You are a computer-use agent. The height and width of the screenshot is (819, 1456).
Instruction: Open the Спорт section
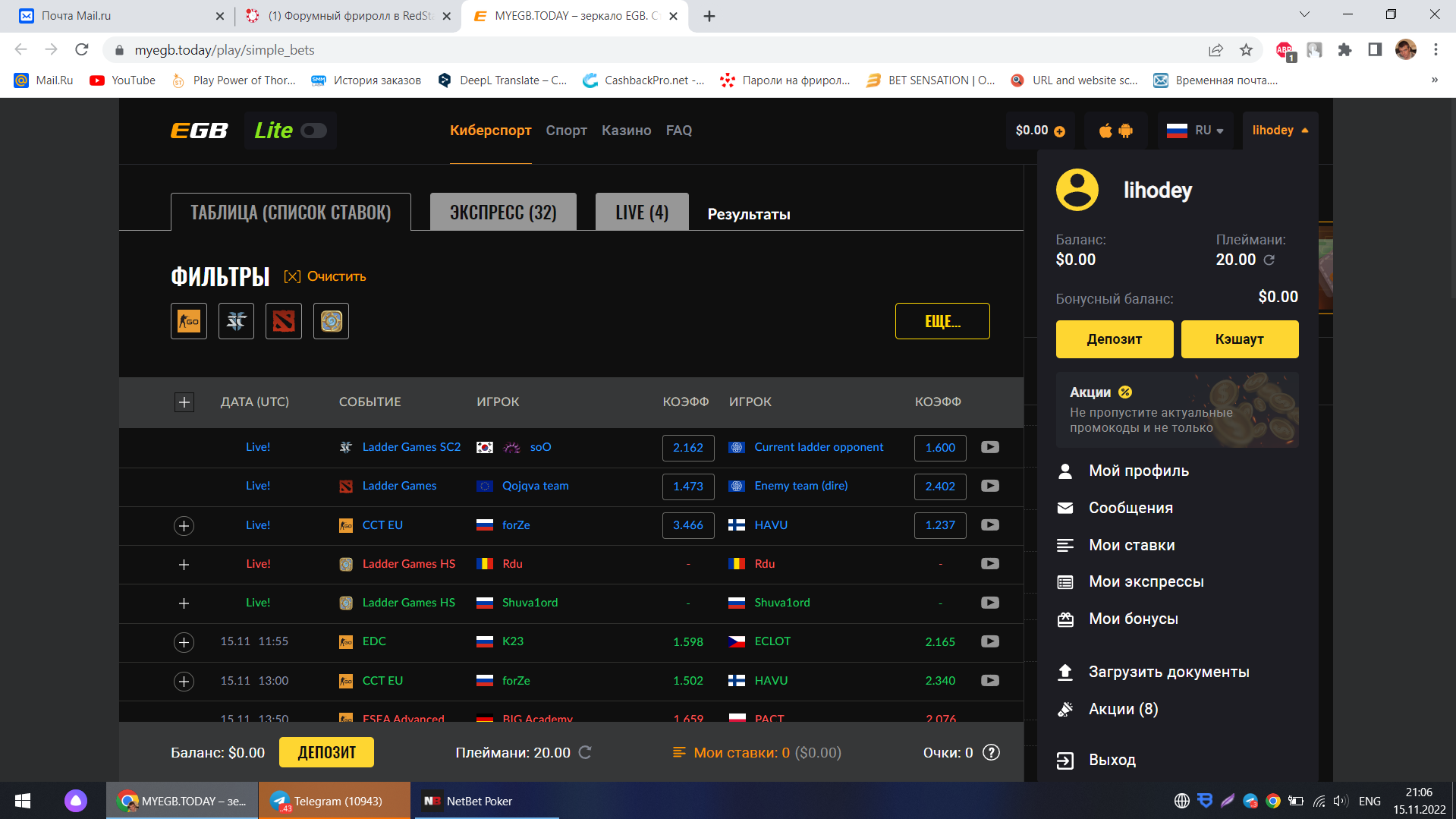coord(566,131)
